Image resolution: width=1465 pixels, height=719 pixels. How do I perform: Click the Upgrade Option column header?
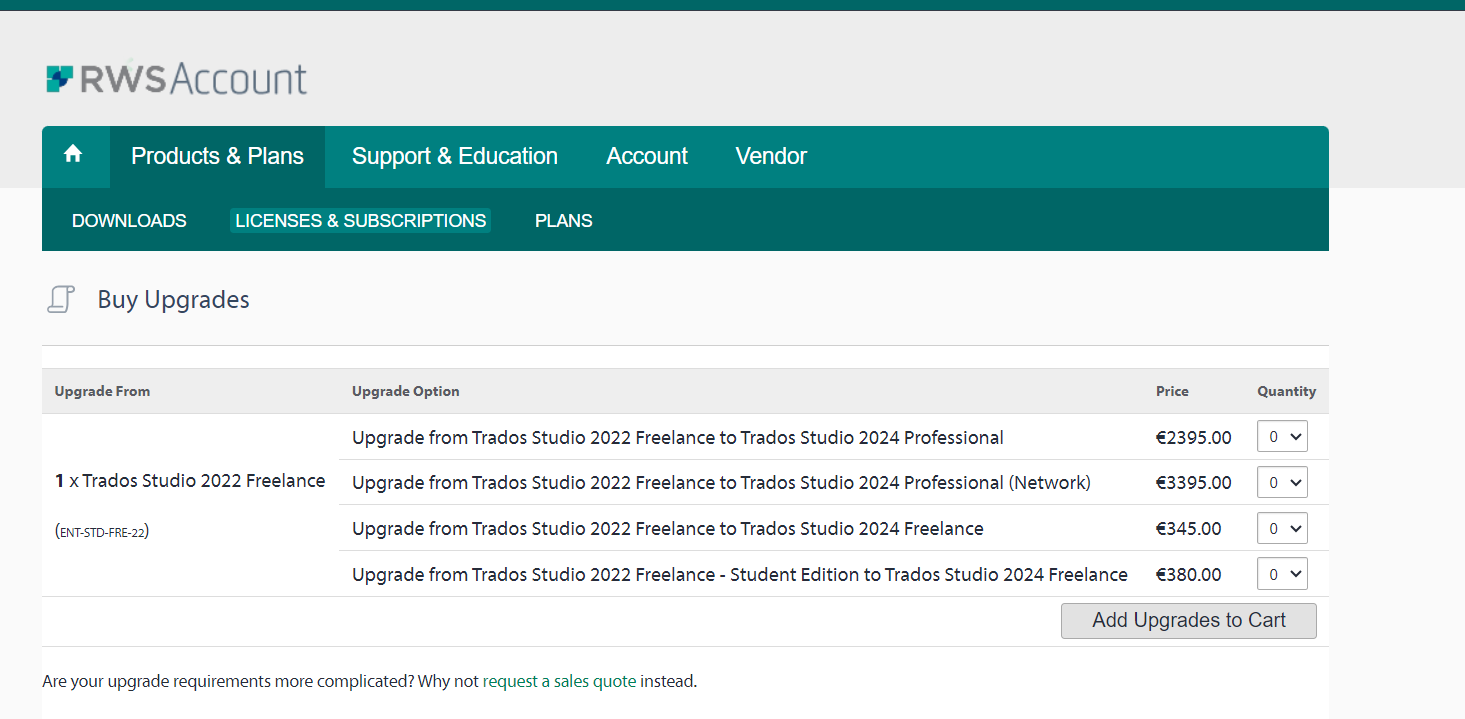(406, 391)
